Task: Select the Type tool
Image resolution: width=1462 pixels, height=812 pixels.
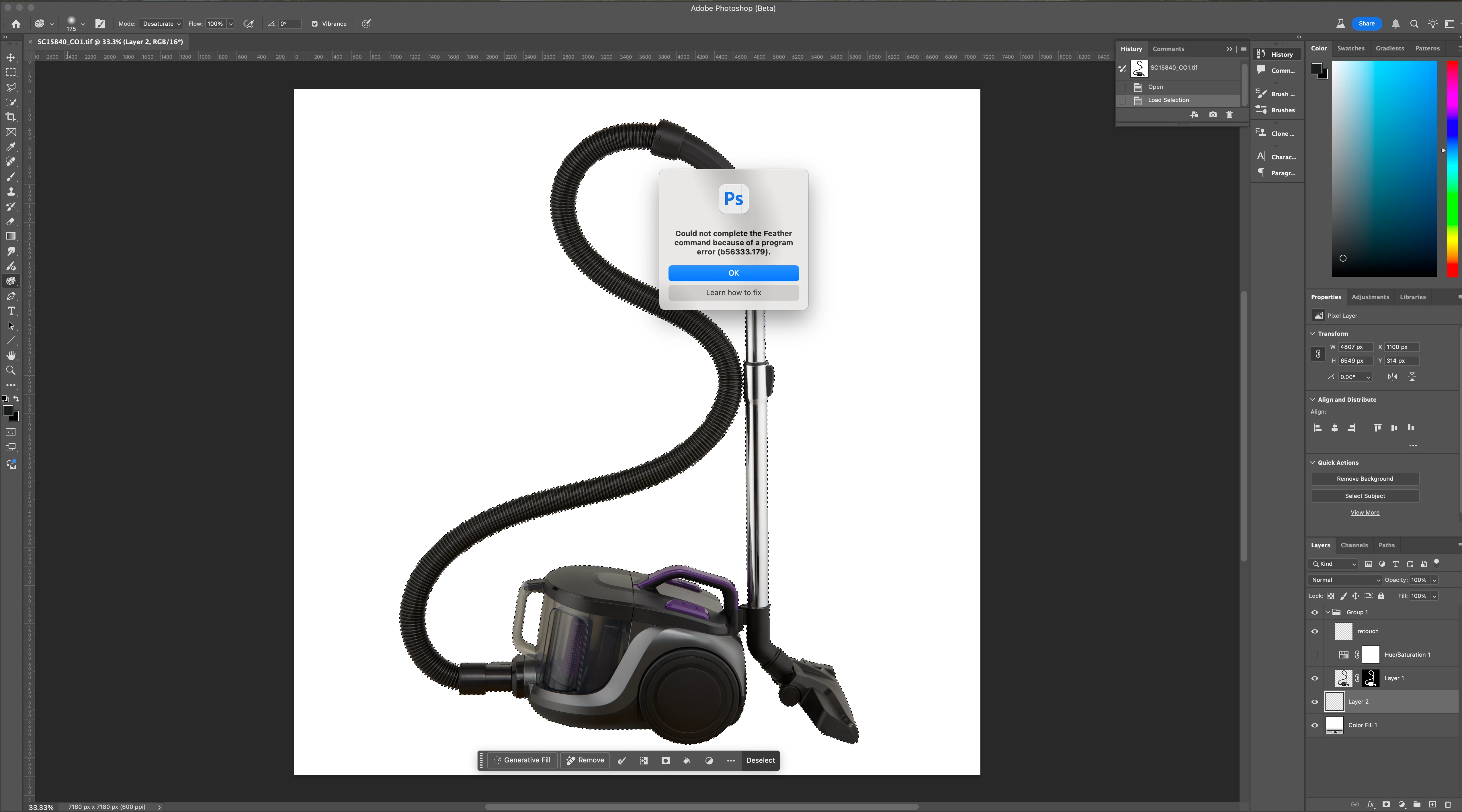Action: [11, 311]
